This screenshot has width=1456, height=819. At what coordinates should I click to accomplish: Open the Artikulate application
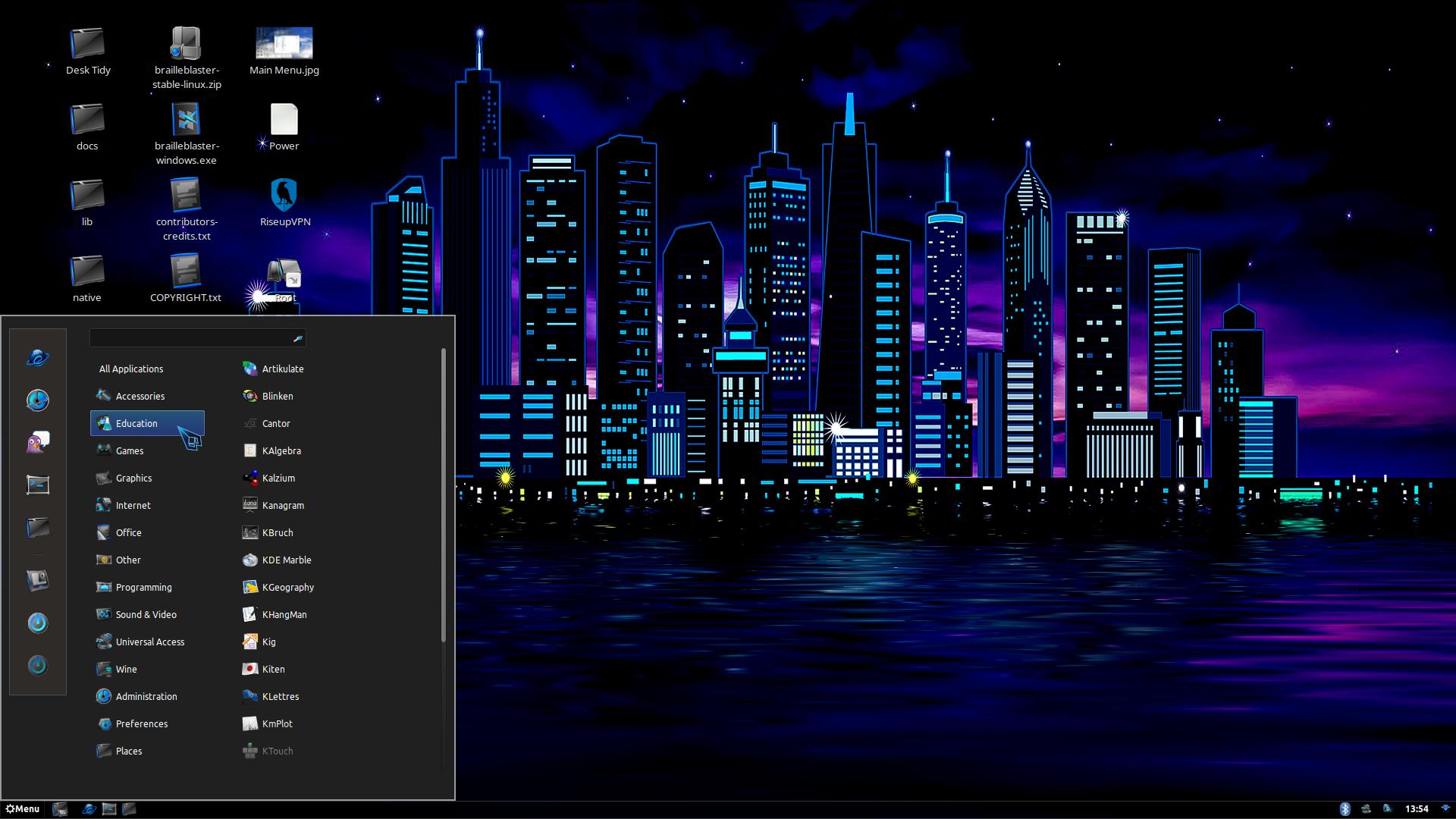[283, 368]
